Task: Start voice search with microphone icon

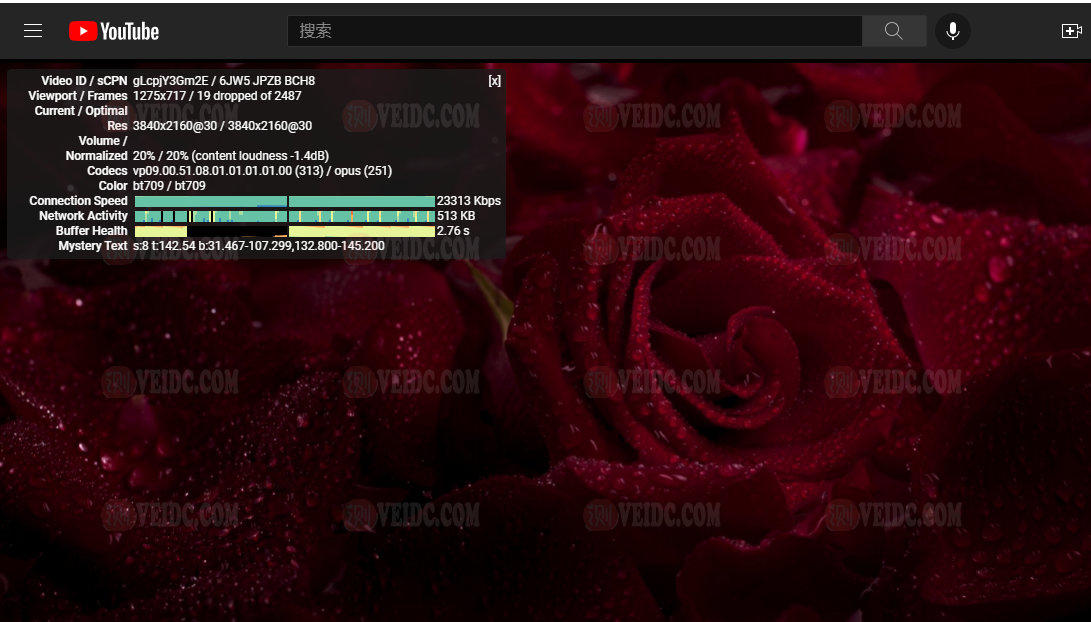Action: click(x=953, y=31)
